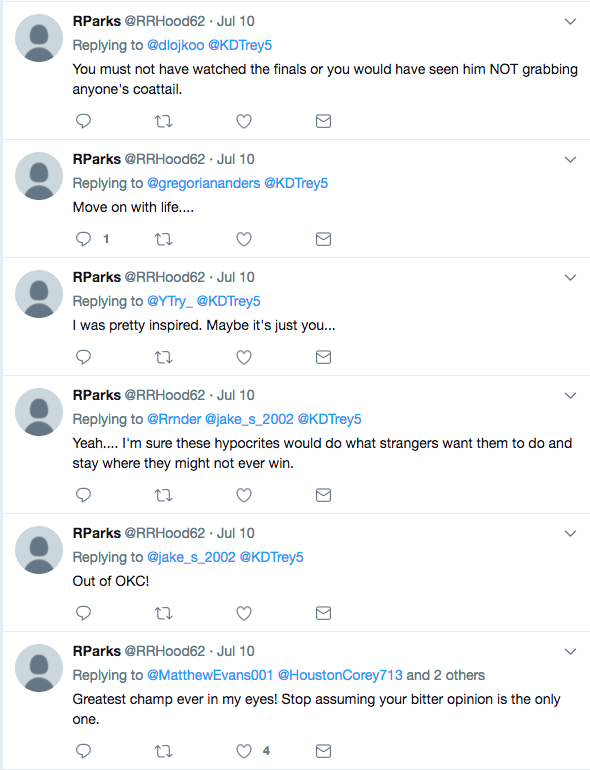Retweet the "I was pretty inspired" tweet
The width and height of the screenshot is (590, 770).
click(164, 357)
